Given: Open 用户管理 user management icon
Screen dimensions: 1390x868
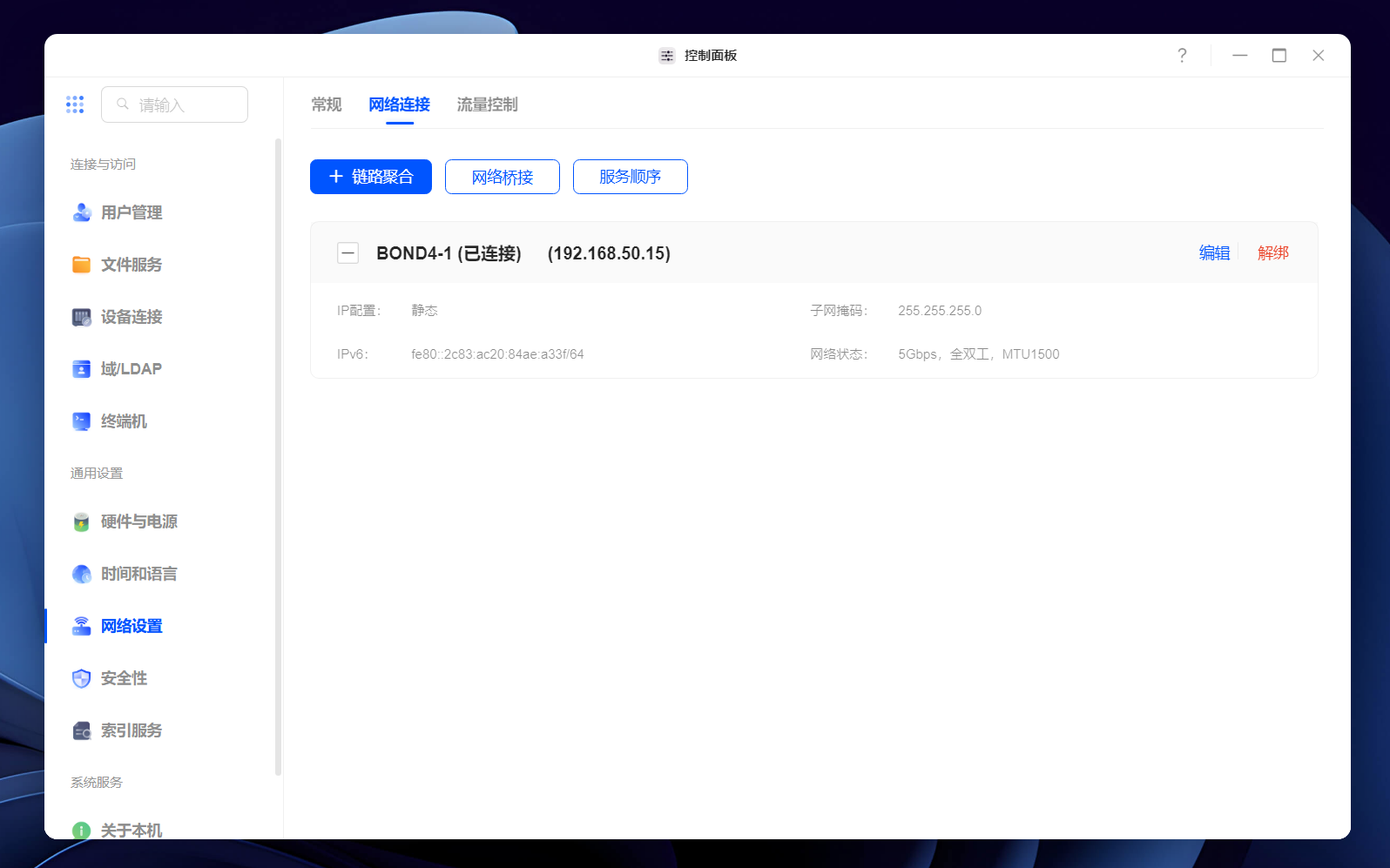Looking at the screenshot, I should coord(82,212).
